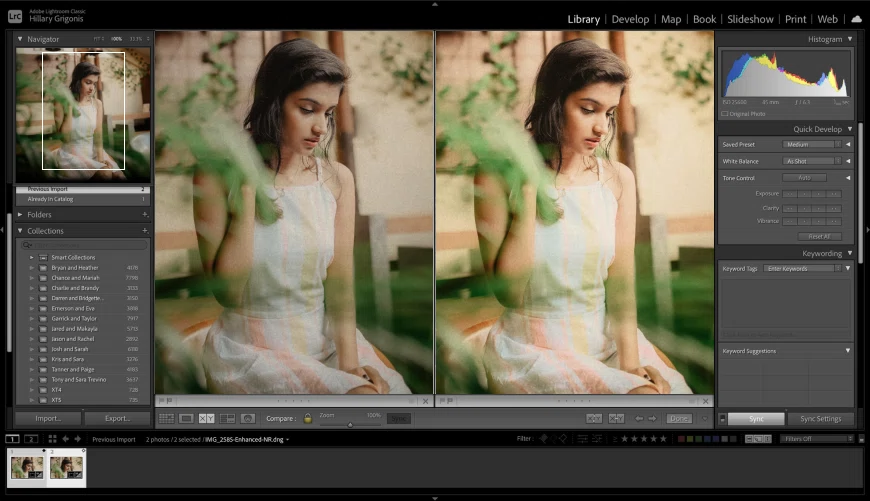Open the Saved Preset dropdown

pos(812,144)
